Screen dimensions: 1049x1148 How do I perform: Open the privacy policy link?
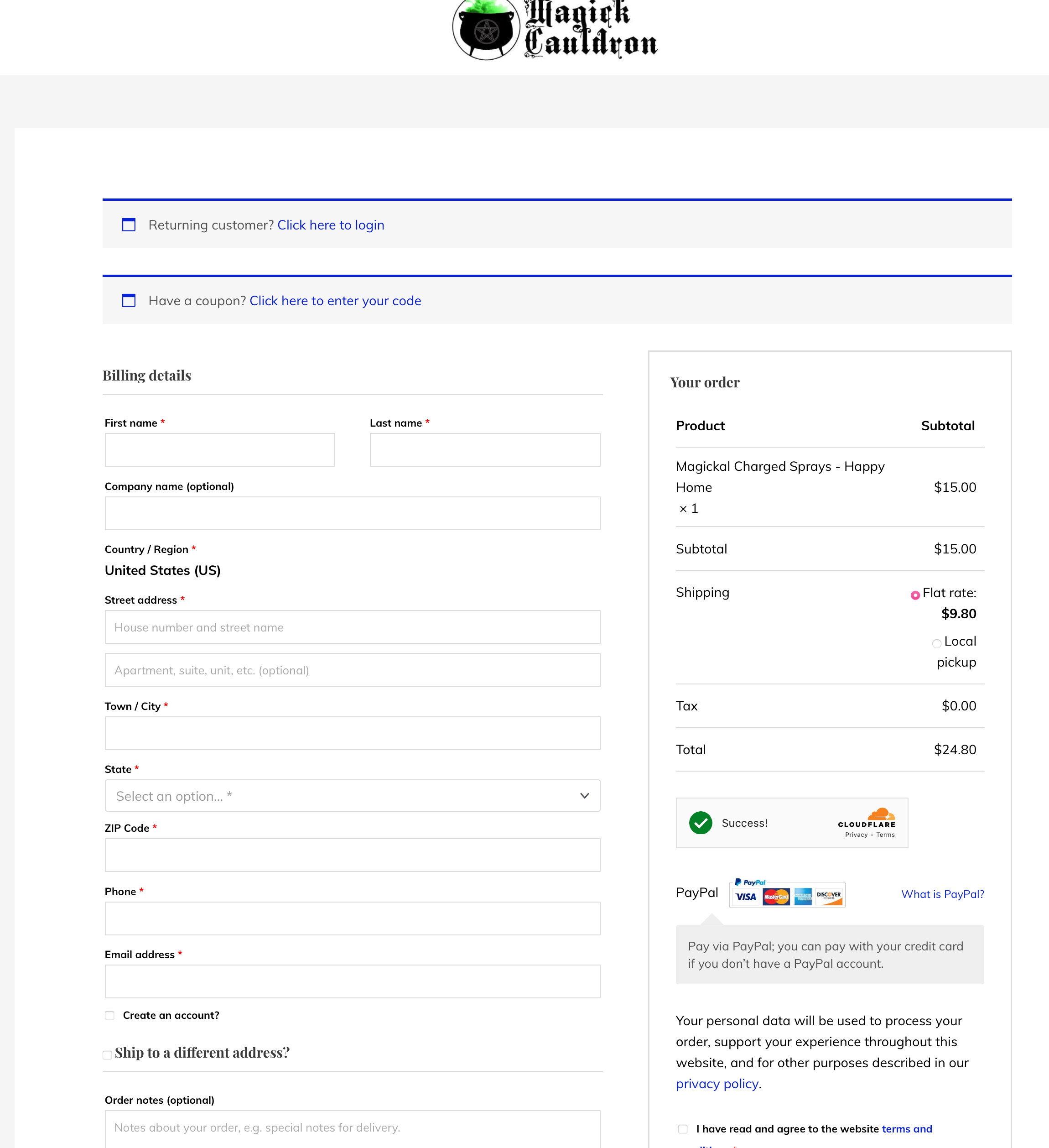(717, 1084)
